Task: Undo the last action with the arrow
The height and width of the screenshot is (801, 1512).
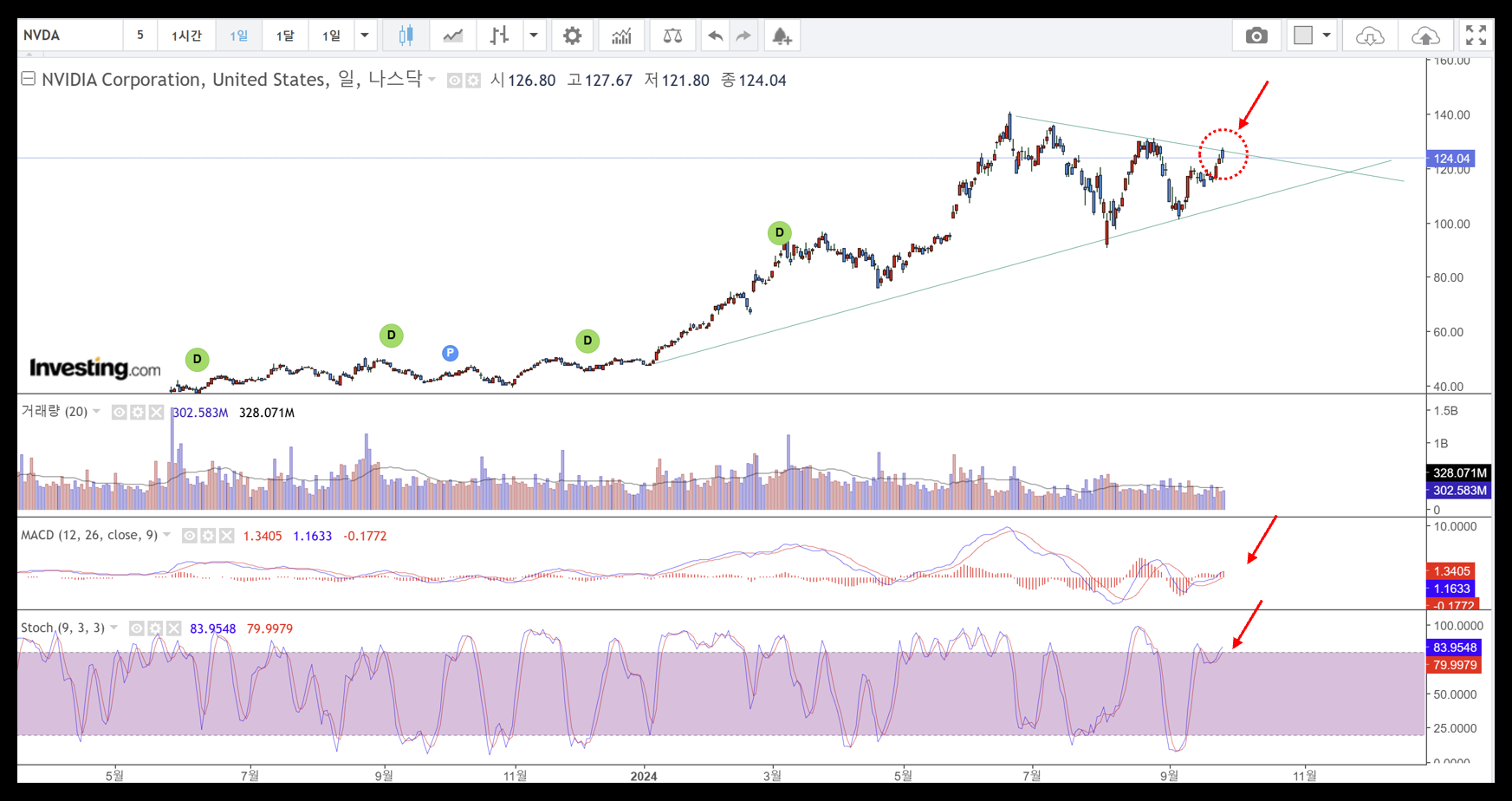Action: (x=715, y=36)
